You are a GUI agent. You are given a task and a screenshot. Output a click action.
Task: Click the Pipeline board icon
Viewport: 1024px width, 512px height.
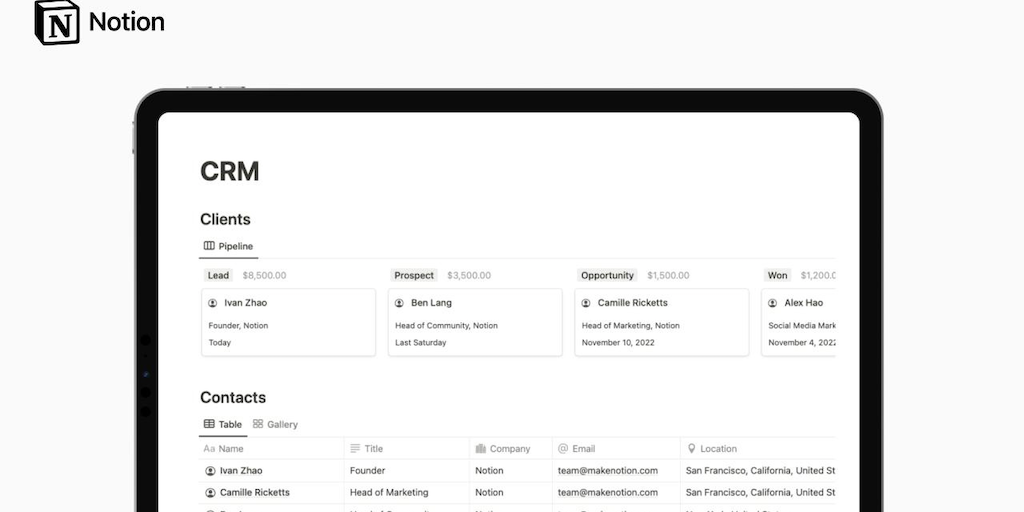[209, 246]
